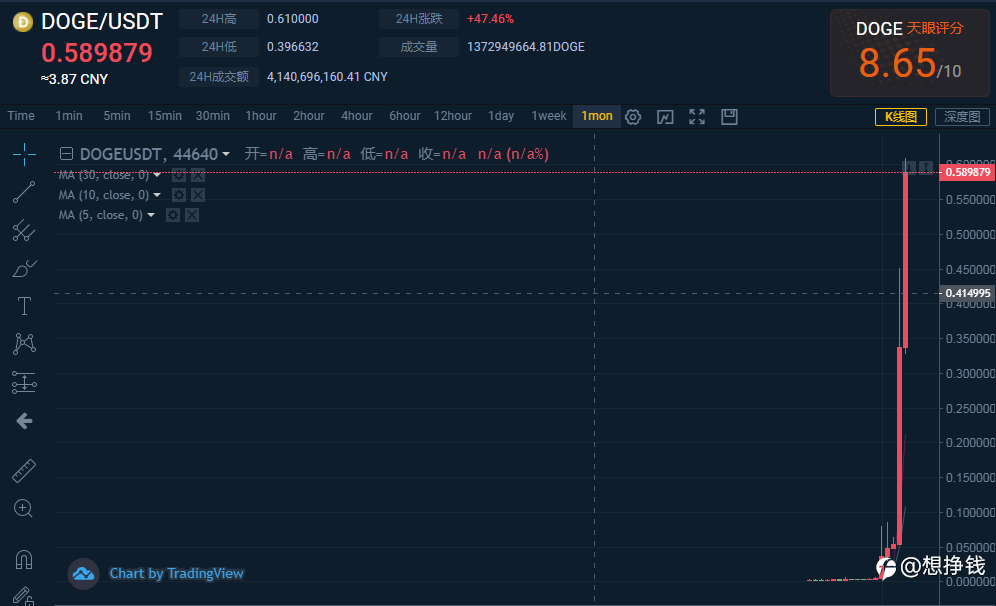The height and width of the screenshot is (606, 996).
Task: Select the 1day interval
Action: [x=501, y=116]
